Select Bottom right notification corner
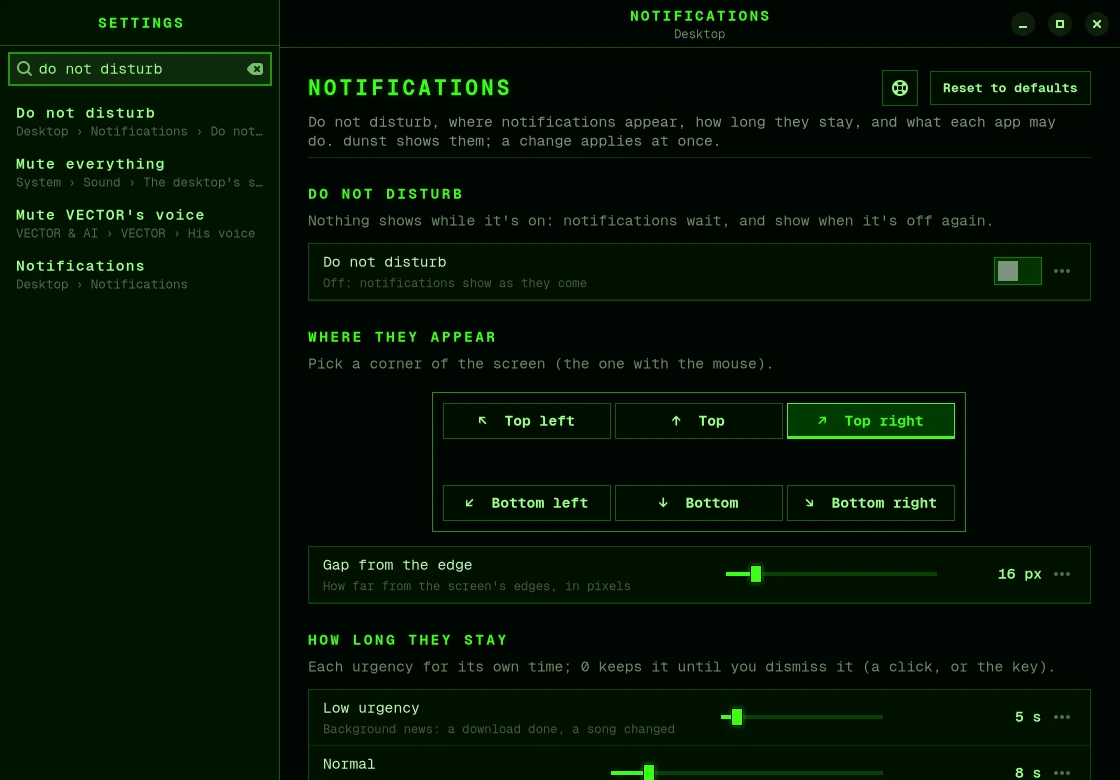This screenshot has height=780, width=1120. (871, 503)
